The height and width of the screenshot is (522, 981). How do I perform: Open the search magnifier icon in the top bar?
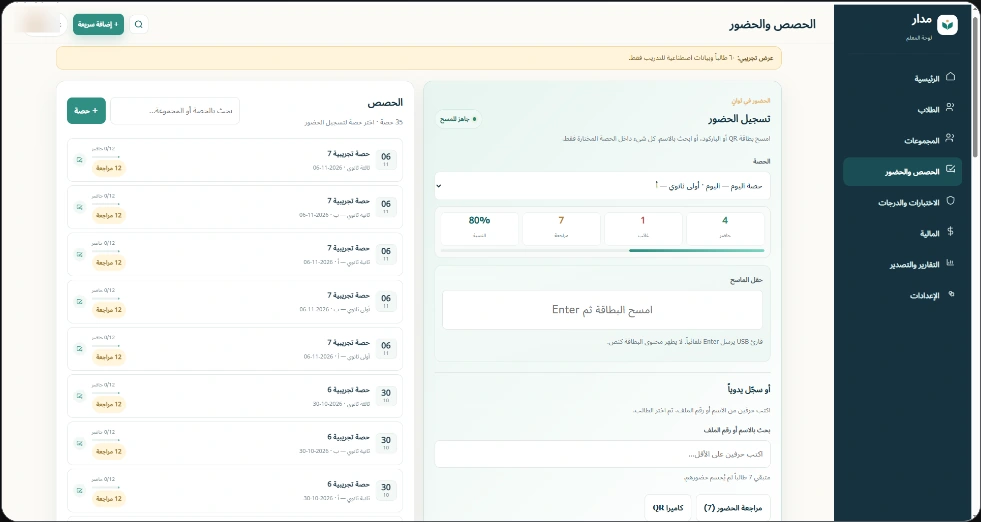pyautogui.click(x=139, y=24)
